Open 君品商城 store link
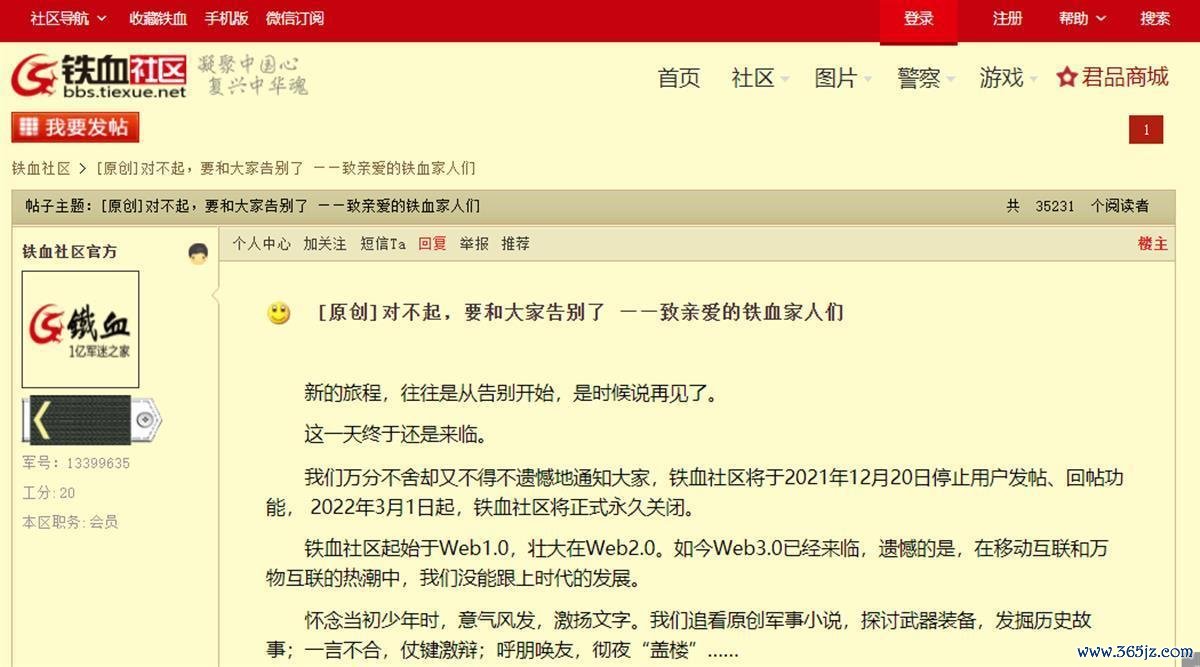 1125,77
